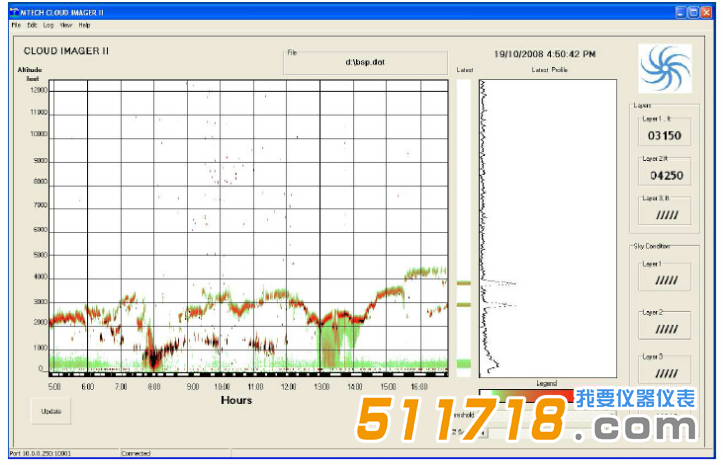Maximize the Cloud Imager window

pyautogui.click(x=693, y=11)
